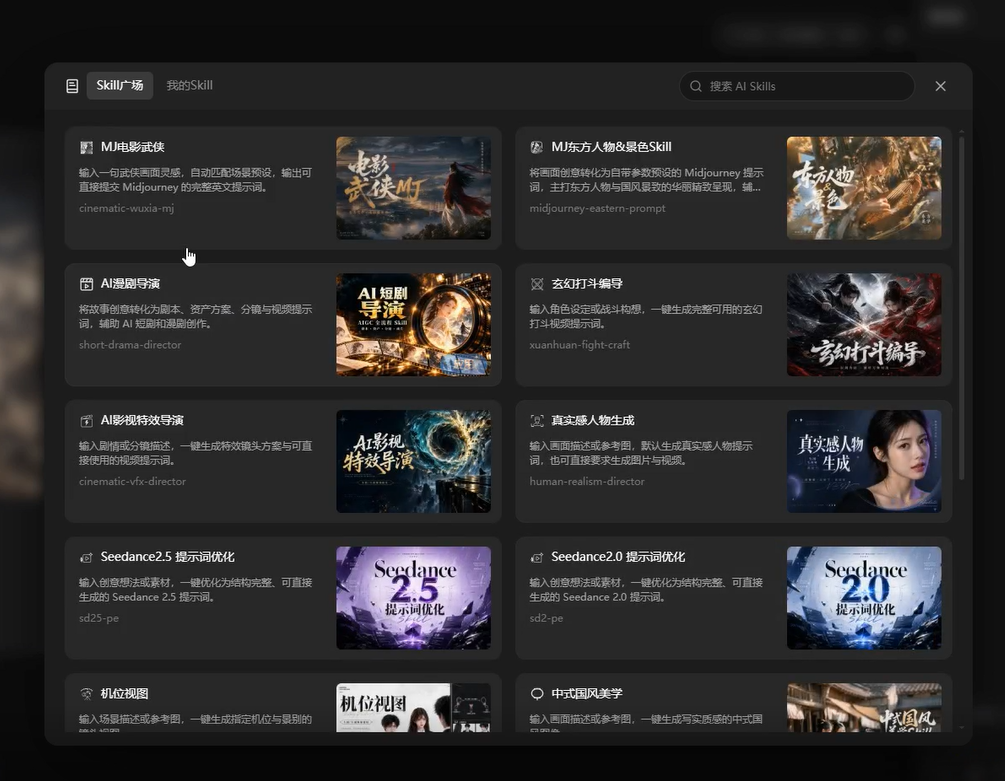This screenshot has height=781, width=1005.
Task: Switch to the Skill广场 tab
Action: [x=120, y=86]
